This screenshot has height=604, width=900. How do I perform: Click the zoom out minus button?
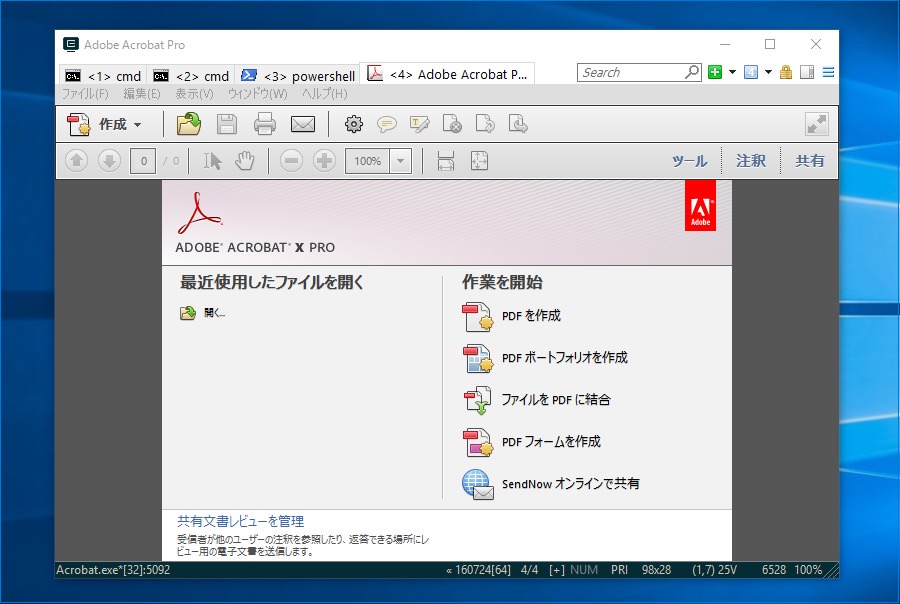click(291, 161)
